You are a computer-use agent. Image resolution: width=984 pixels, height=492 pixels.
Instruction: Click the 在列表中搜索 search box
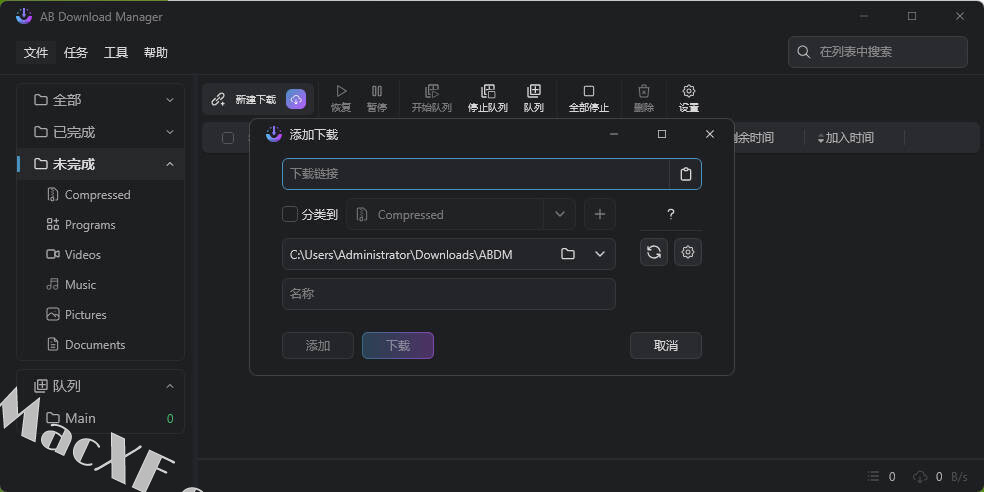pos(878,52)
